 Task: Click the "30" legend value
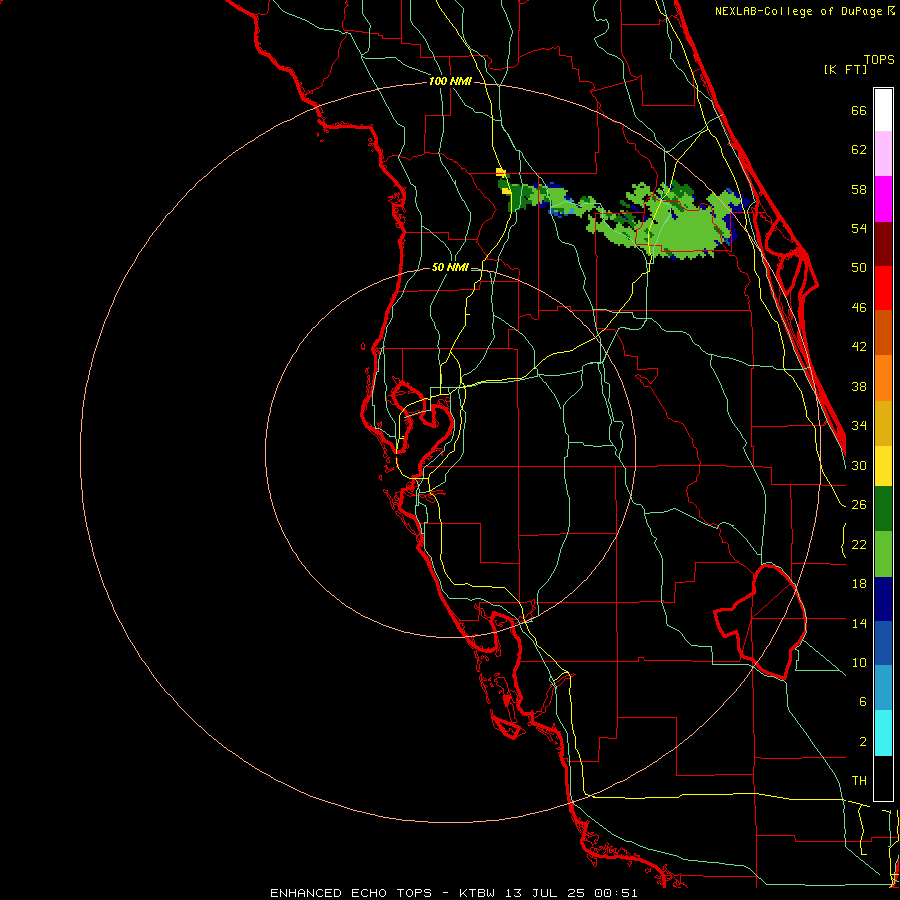pyautogui.click(x=859, y=465)
